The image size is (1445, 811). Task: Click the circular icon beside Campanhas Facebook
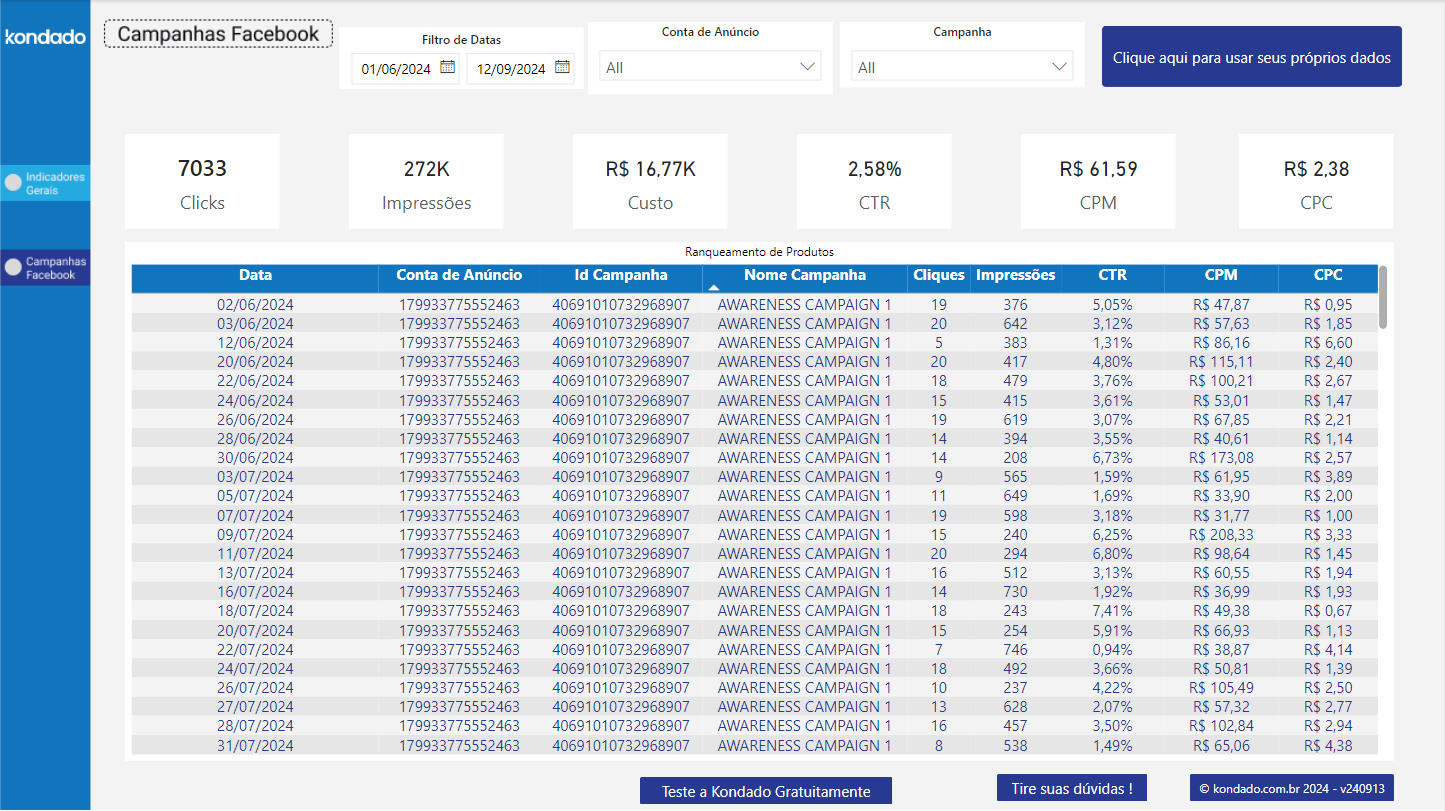click(12, 267)
